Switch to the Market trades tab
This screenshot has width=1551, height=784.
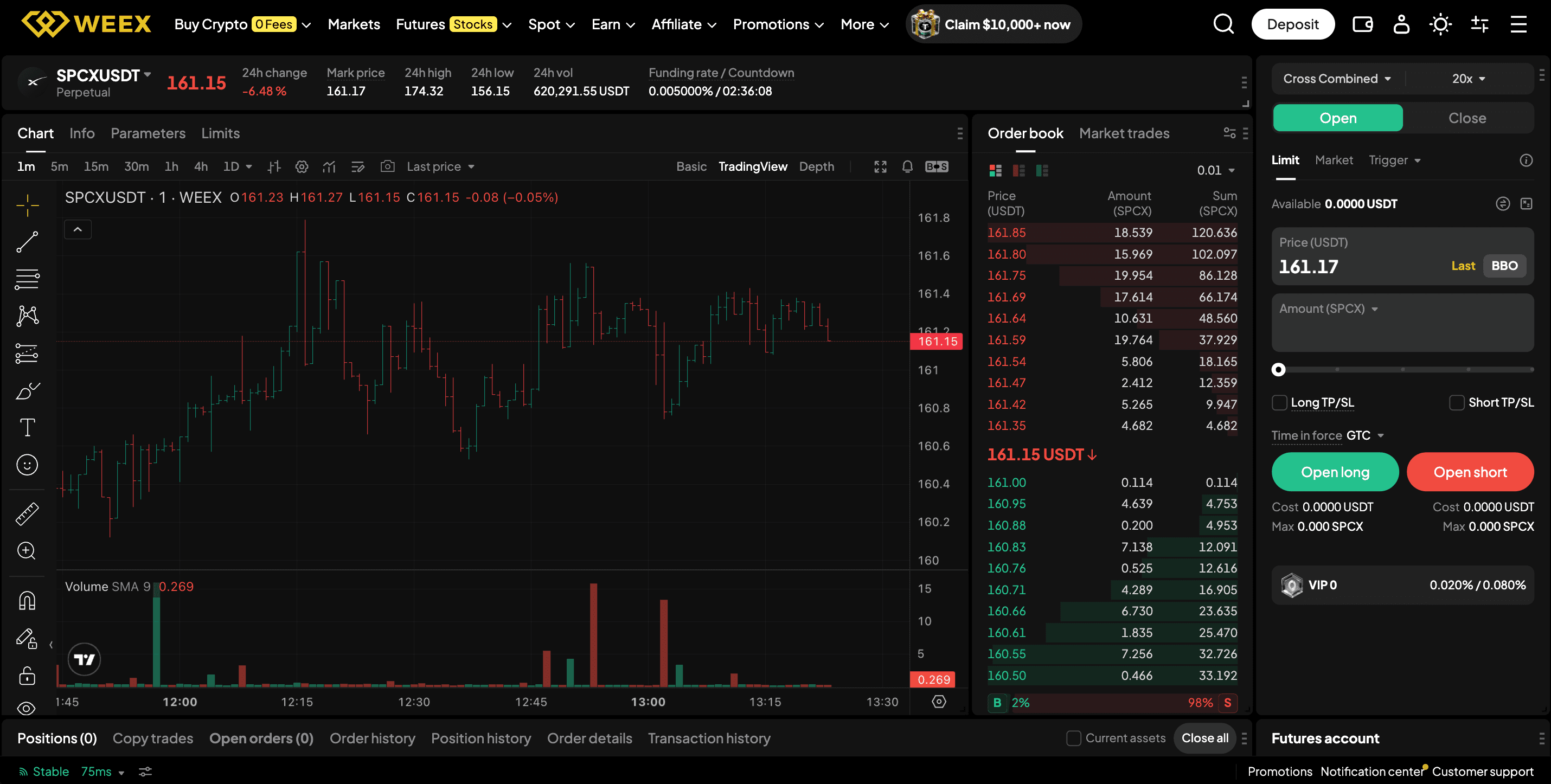[1124, 133]
